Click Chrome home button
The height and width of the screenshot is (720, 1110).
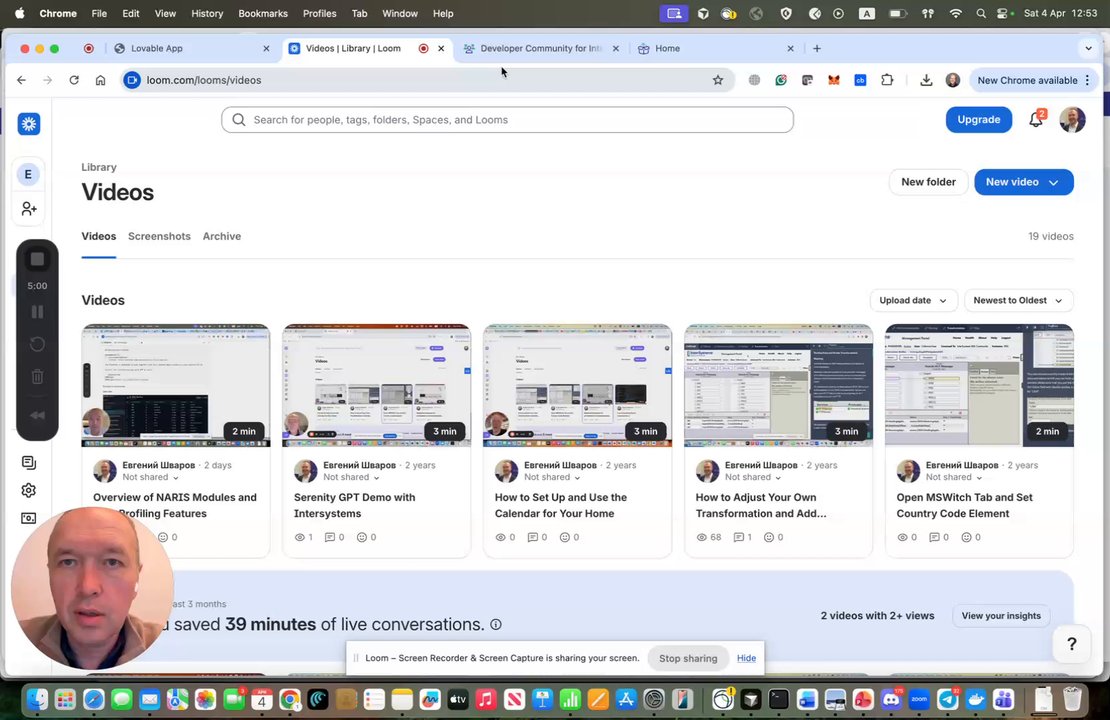(101, 80)
